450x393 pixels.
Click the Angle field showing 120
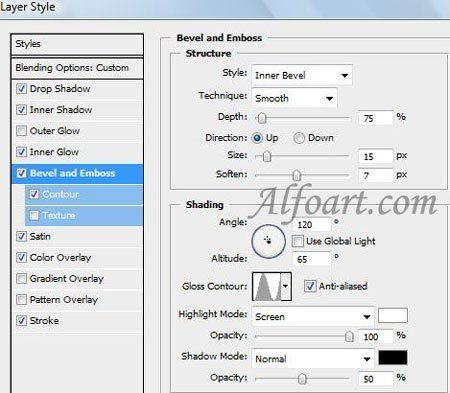[x=312, y=225]
